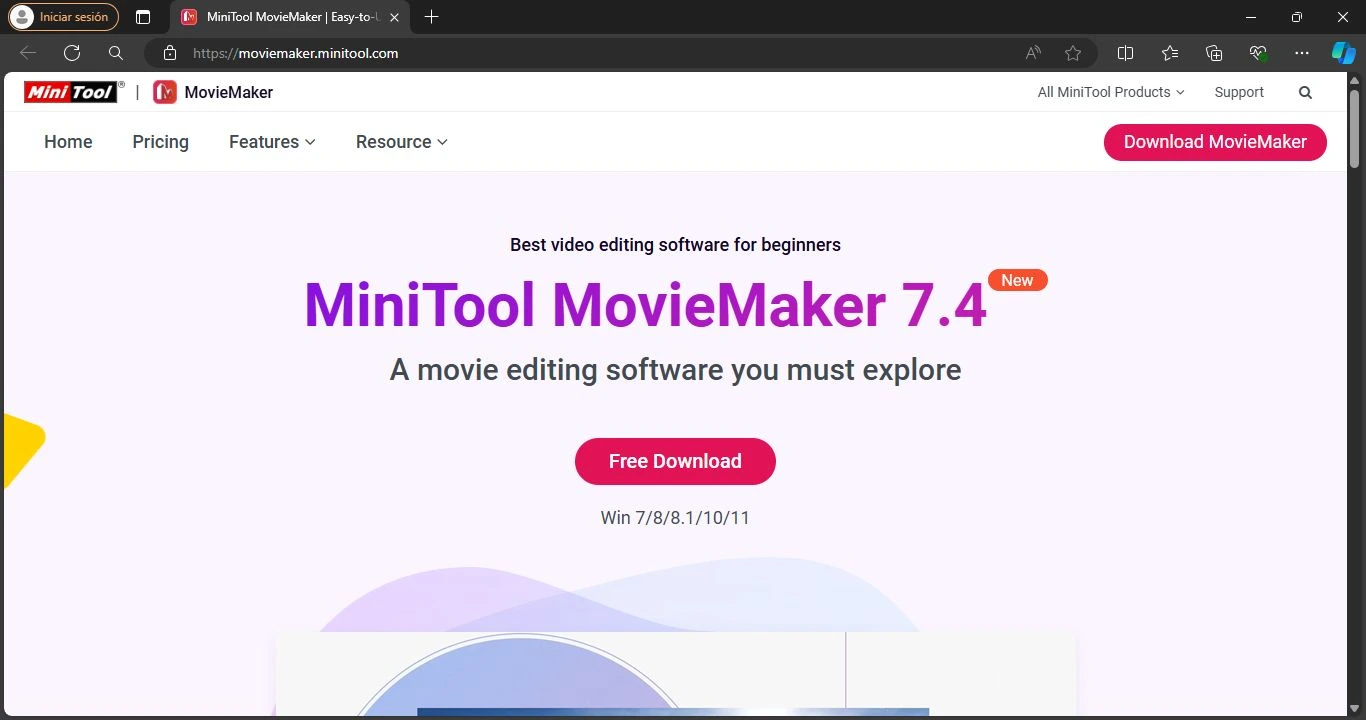Select the MiniTool MovieMaker browser tab

(x=290, y=17)
